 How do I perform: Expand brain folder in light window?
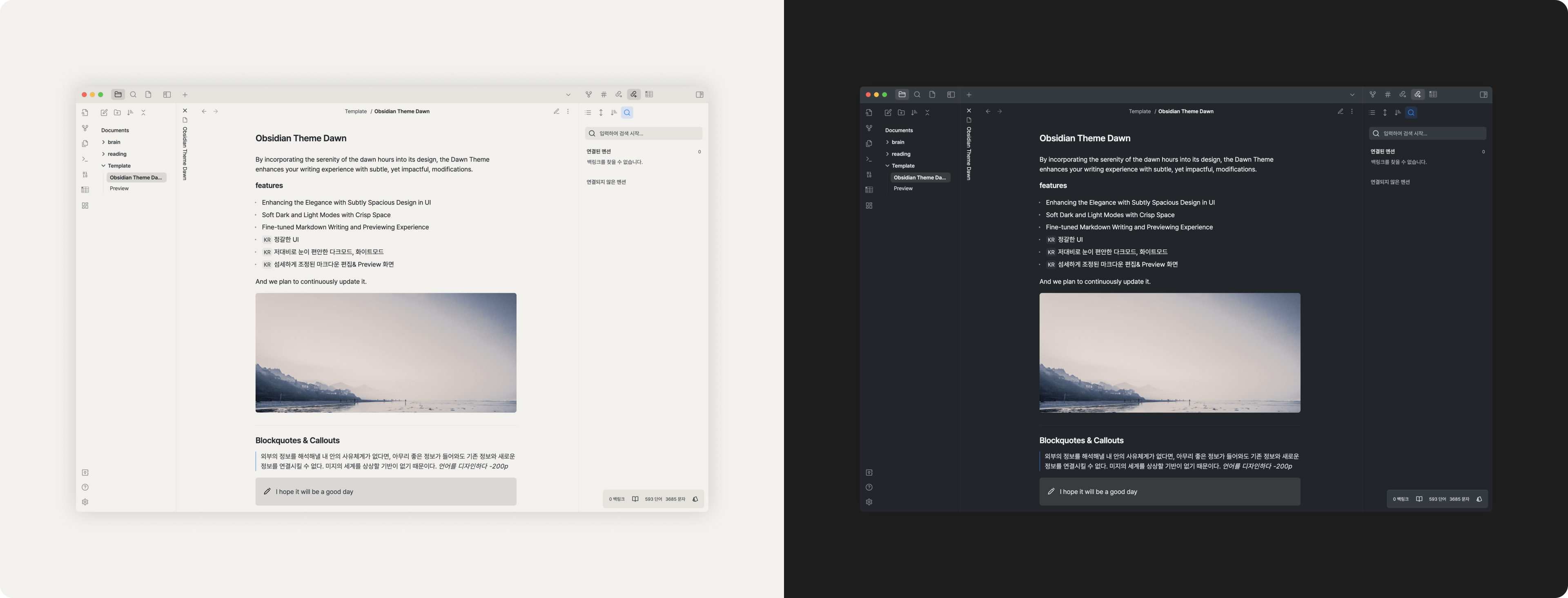click(x=114, y=142)
